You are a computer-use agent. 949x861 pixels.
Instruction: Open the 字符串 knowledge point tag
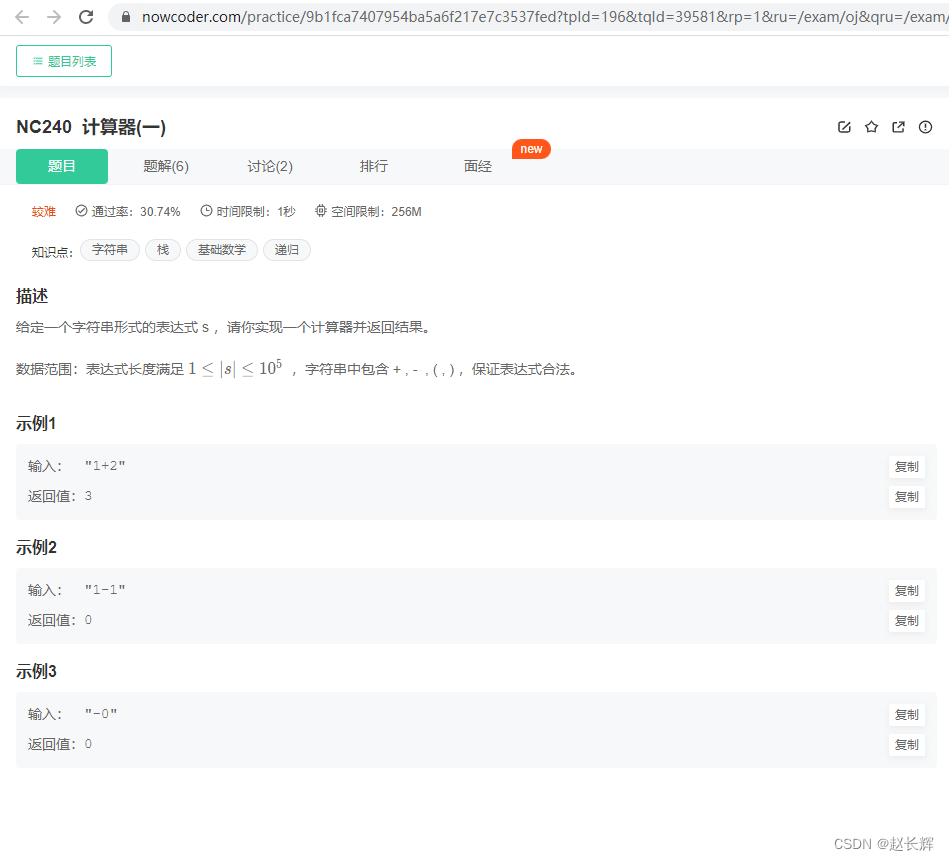coord(109,250)
